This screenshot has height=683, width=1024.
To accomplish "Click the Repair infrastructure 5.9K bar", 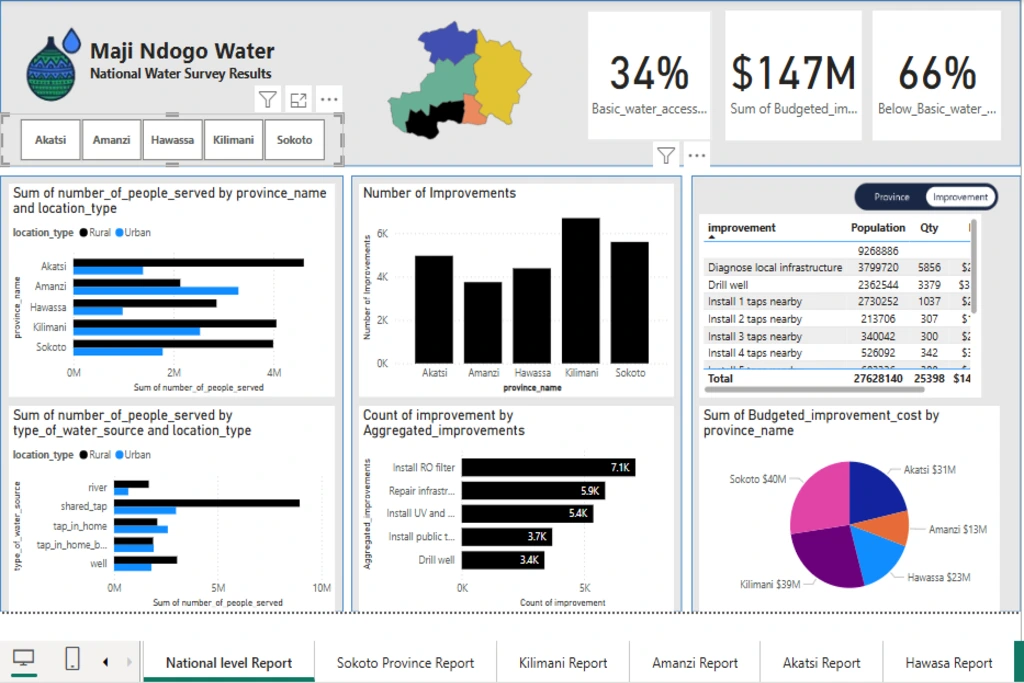I will coord(533,490).
